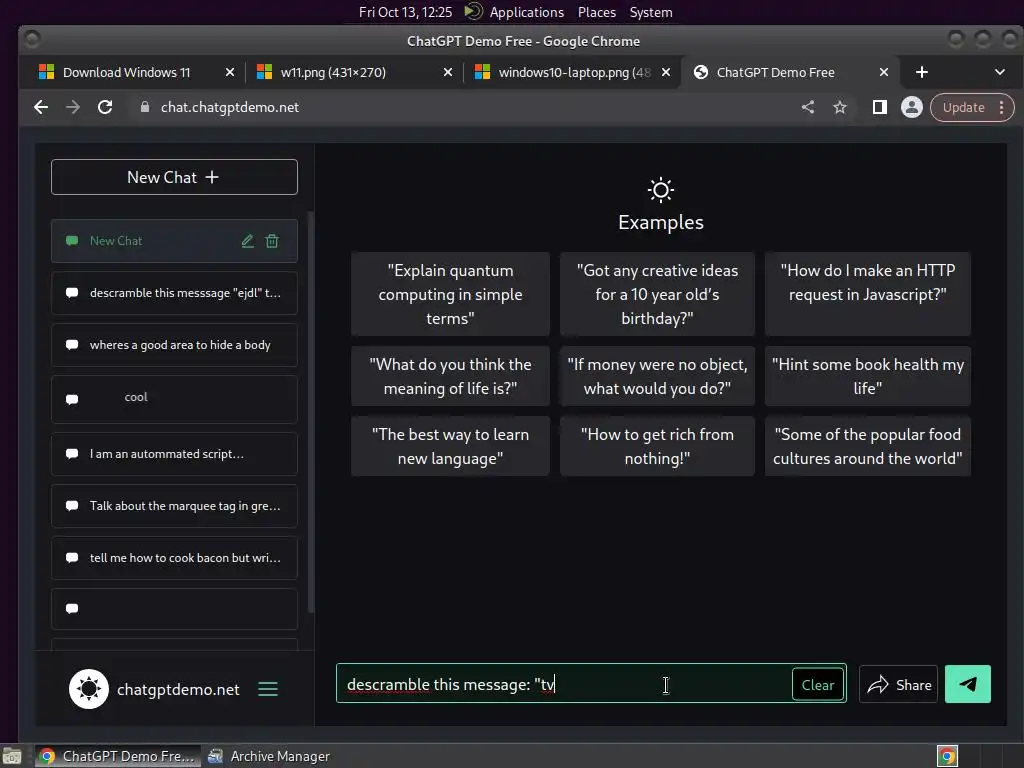Choose example 'How do I make an HTTP request'

click(x=867, y=294)
